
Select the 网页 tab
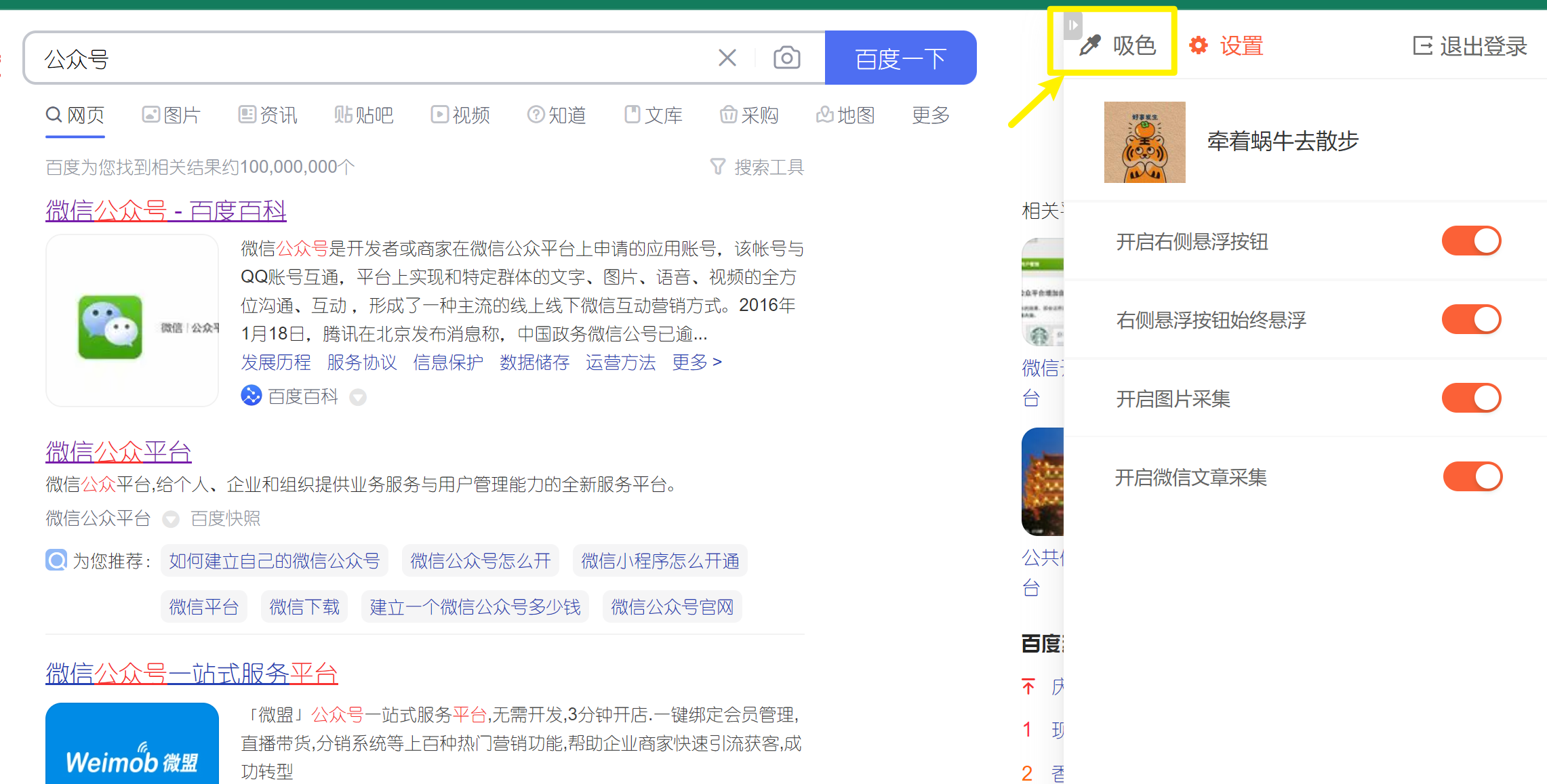75,115
